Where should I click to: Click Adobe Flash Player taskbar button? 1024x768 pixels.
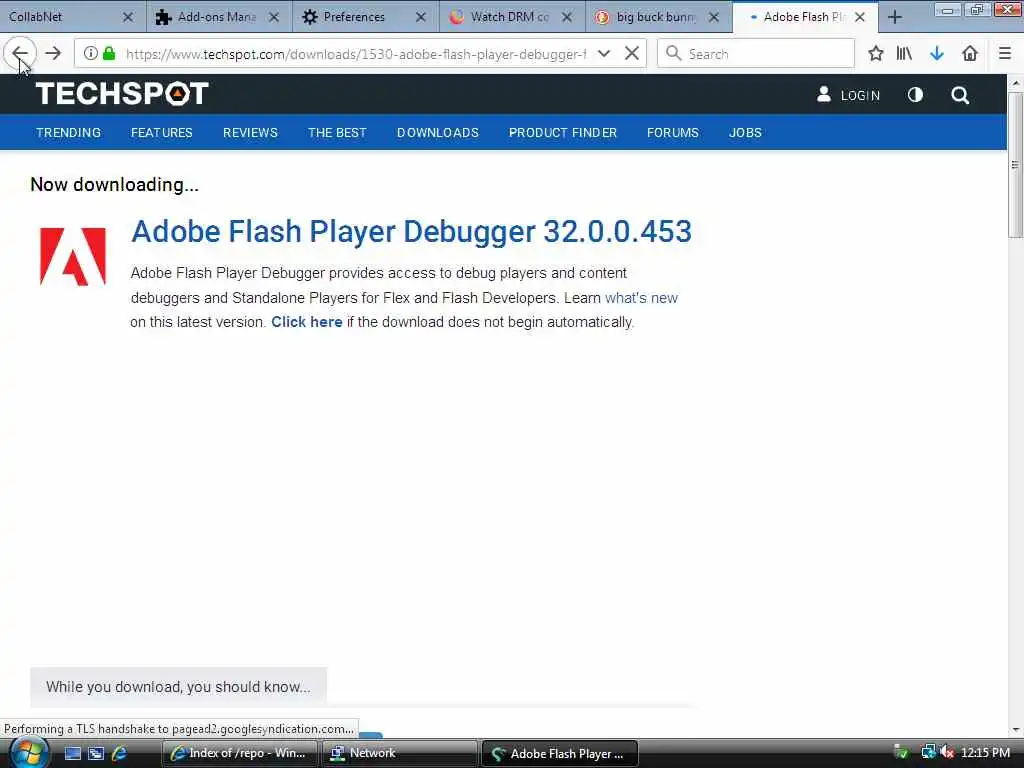[559, 754]
